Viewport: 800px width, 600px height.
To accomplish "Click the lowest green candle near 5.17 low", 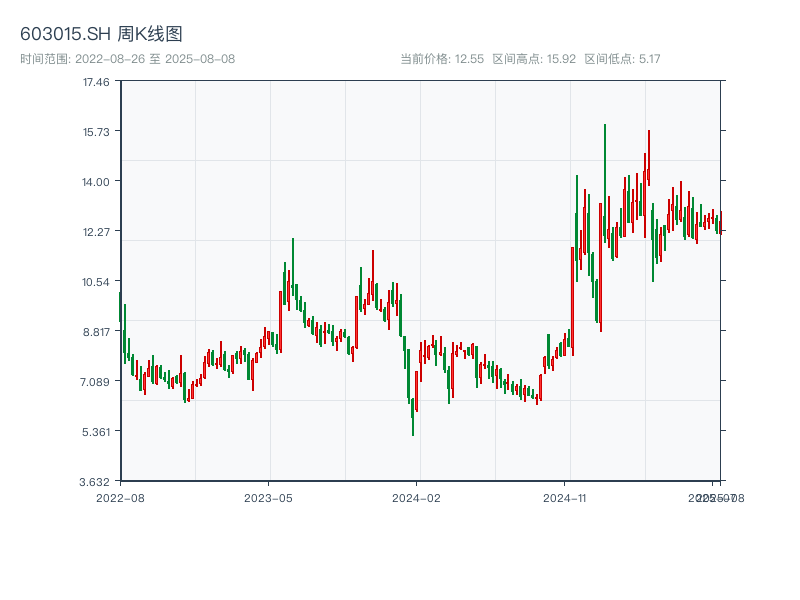I will pyautogui.click(x=413, y=417).
